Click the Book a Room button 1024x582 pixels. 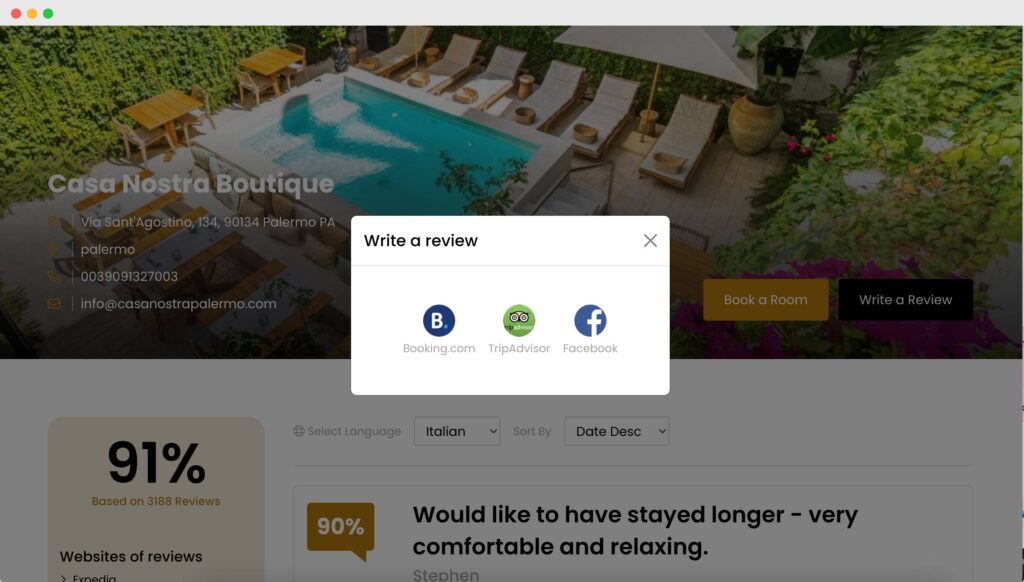coord(765,300)
